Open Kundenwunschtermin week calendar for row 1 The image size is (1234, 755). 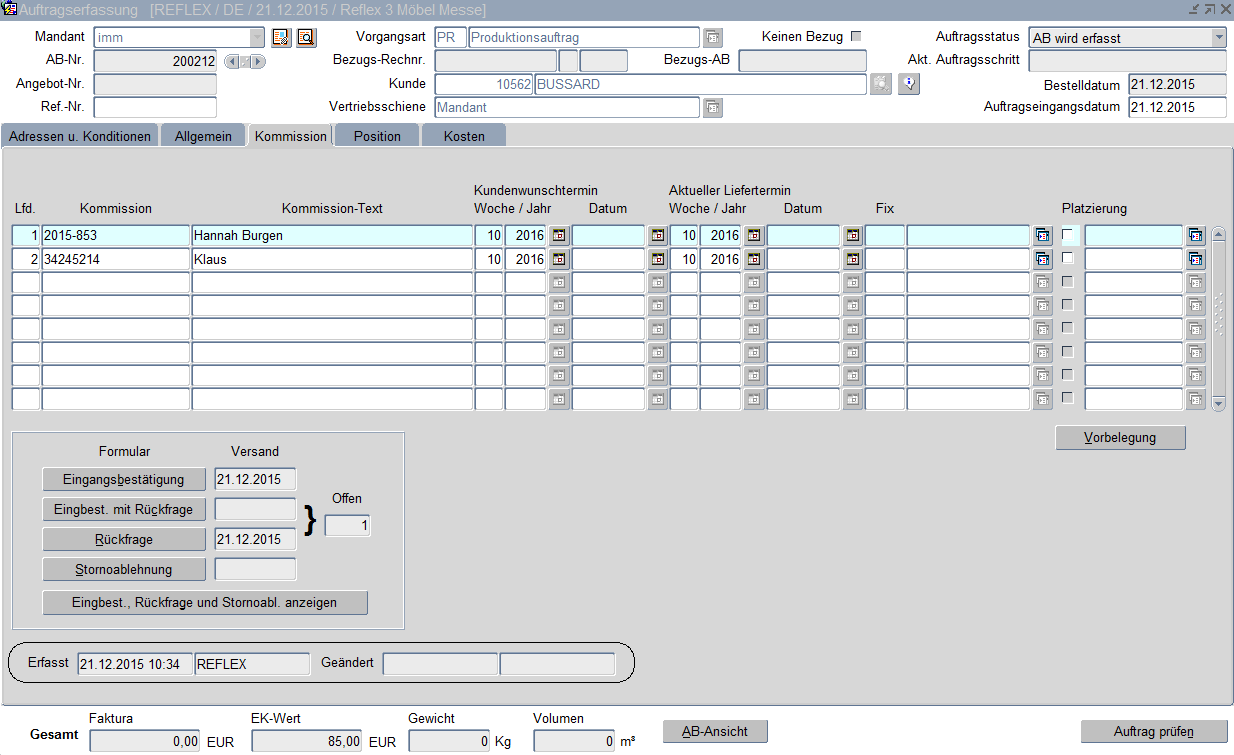click(x=559, y=235)
